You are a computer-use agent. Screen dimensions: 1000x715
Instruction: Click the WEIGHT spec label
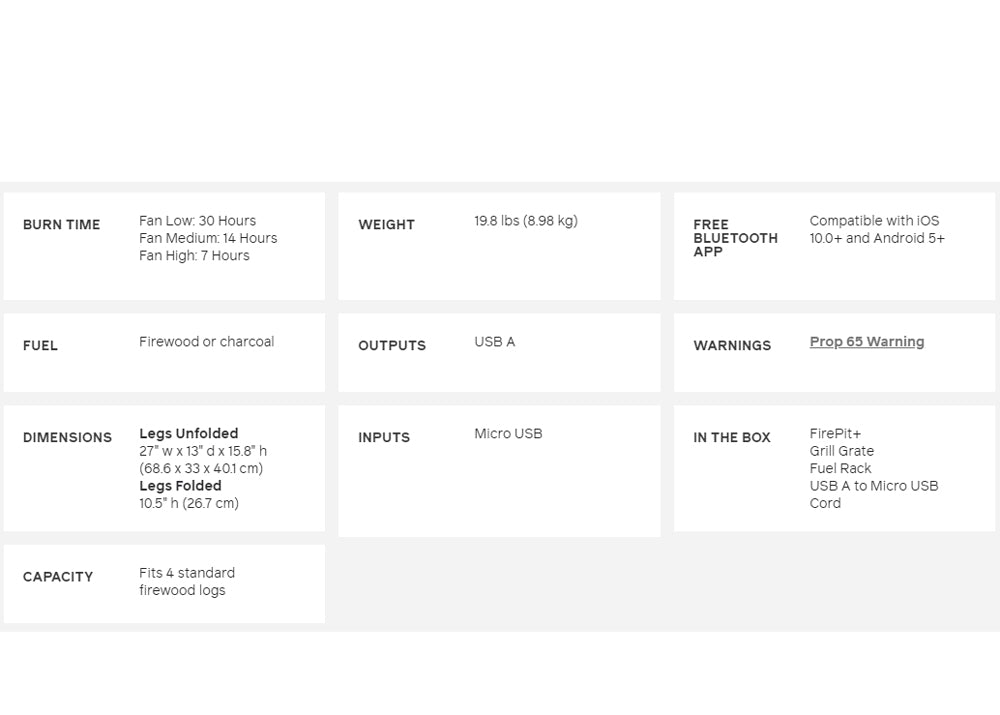pyautogui.click(x=386, y=225)
